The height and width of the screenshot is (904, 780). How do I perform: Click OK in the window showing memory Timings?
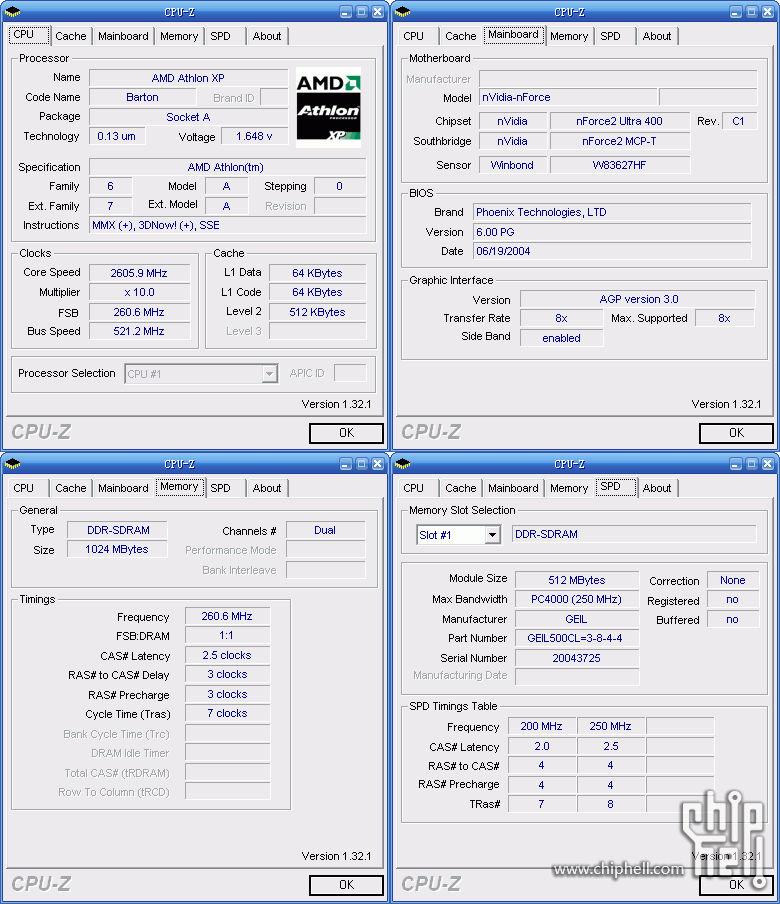click(x=346, y=885)
